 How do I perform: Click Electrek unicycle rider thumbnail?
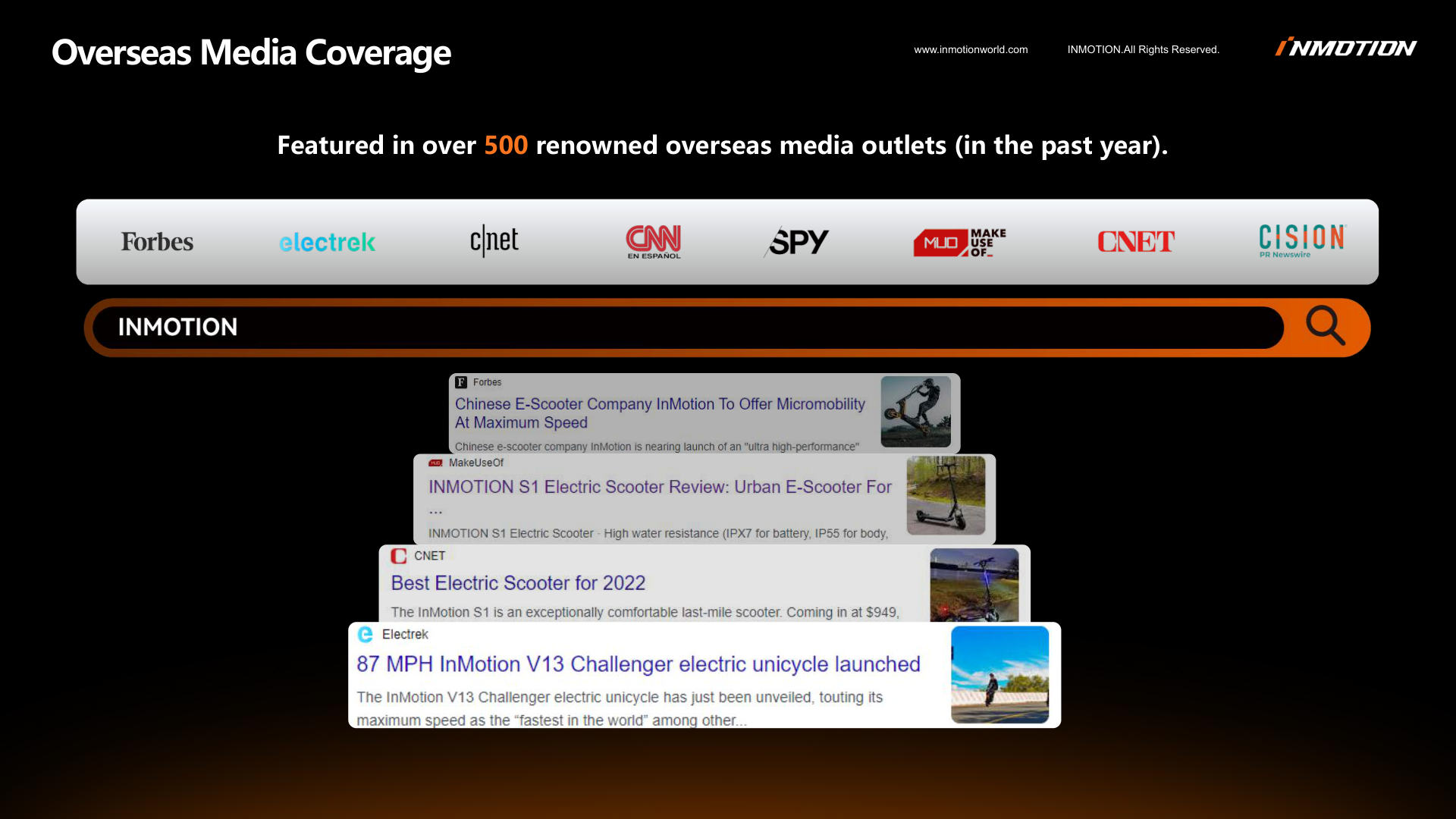[1000, 674]
